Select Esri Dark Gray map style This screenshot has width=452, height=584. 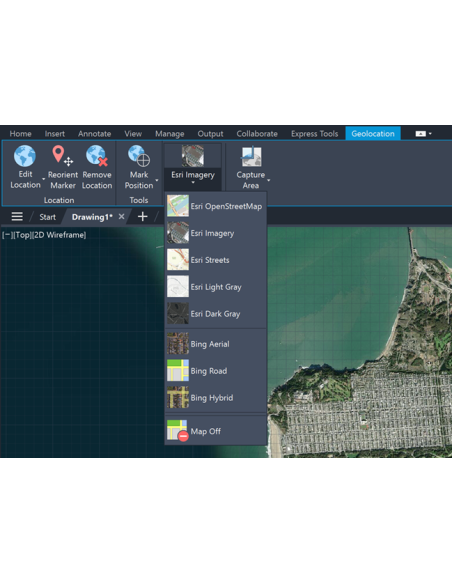click(216, 314)
